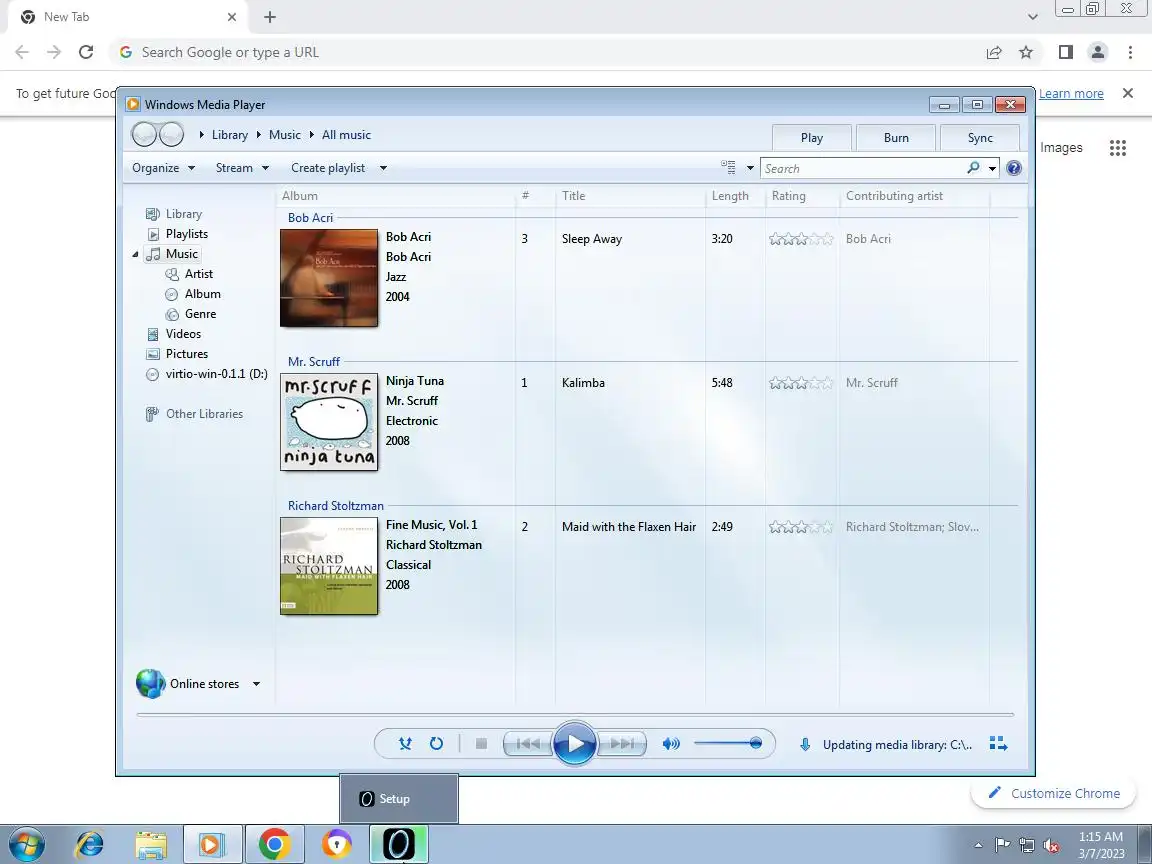Select Music in the breadcrumb
Screen dimensions: 1152x864
[284, 134]
